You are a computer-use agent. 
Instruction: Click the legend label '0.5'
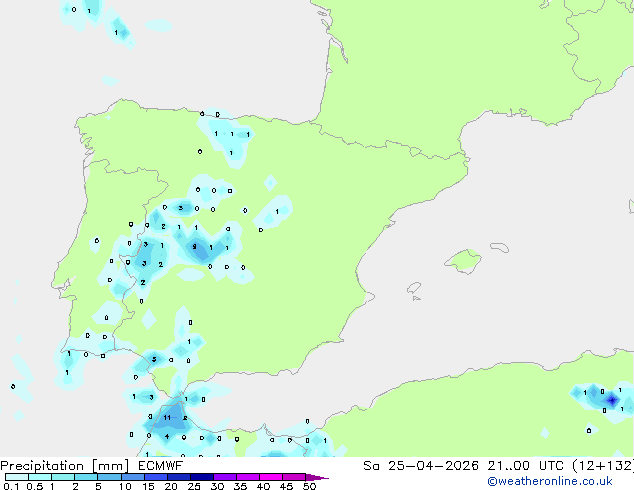34,486
